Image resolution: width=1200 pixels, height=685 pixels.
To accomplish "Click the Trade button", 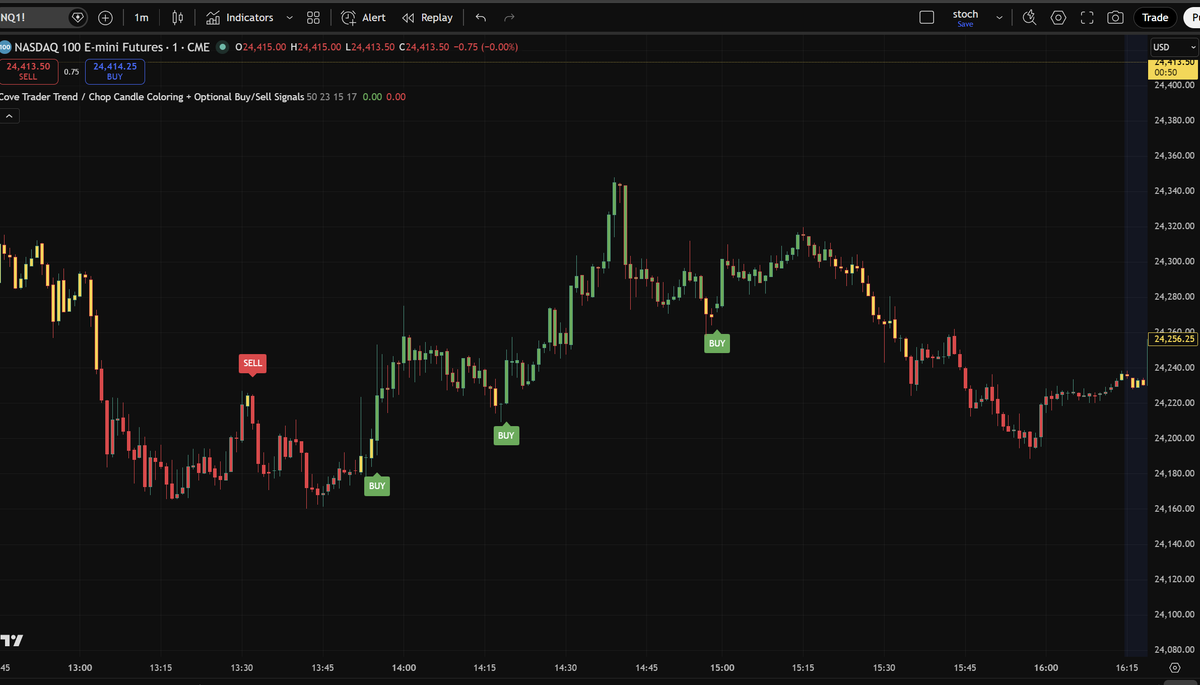I will pyautogui.click(x=1154, y=17).
